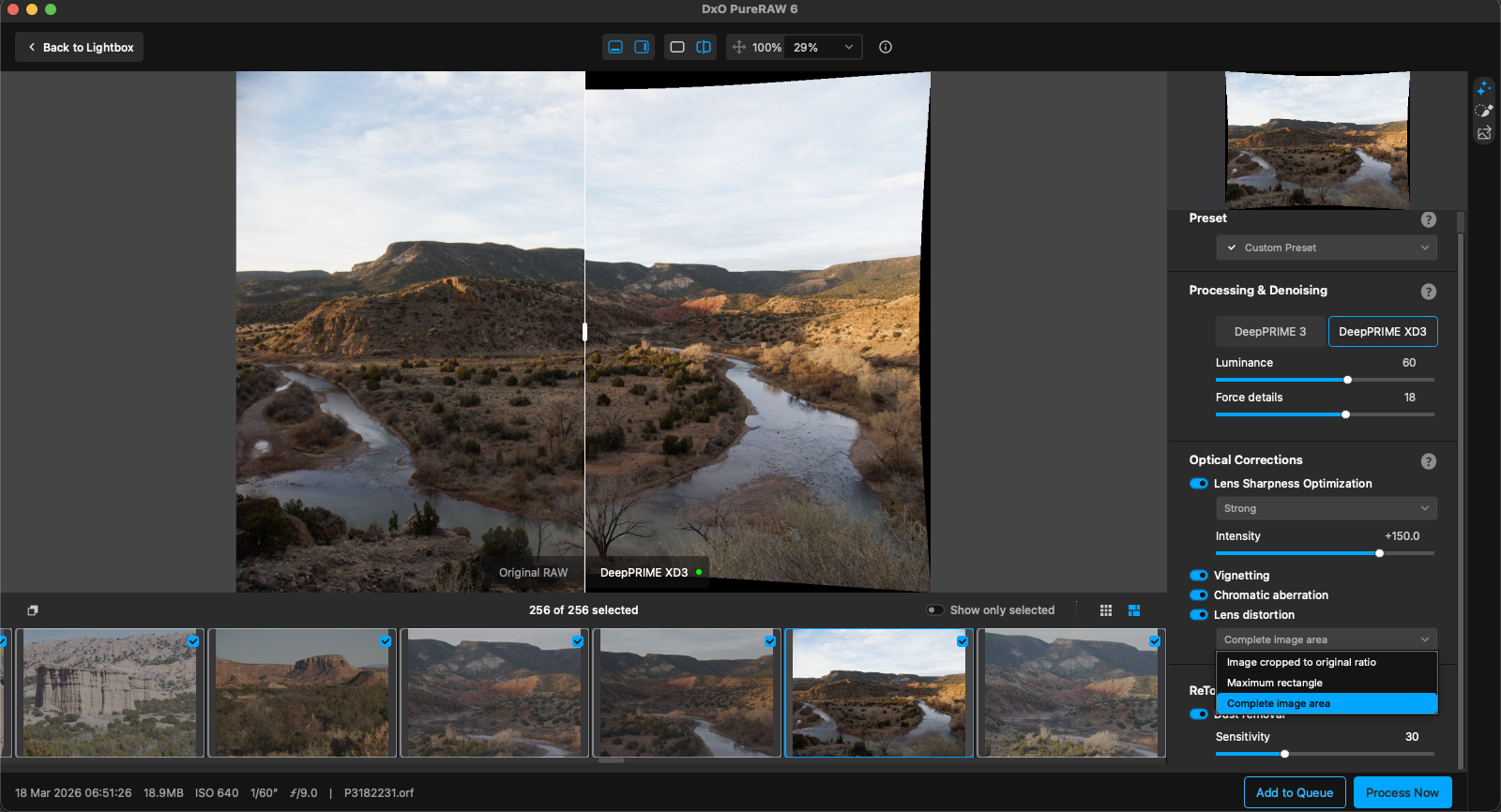Click the stack images icon above filmstrip
This screenshot has width=1501, height=812.
(x=33, y=610)
